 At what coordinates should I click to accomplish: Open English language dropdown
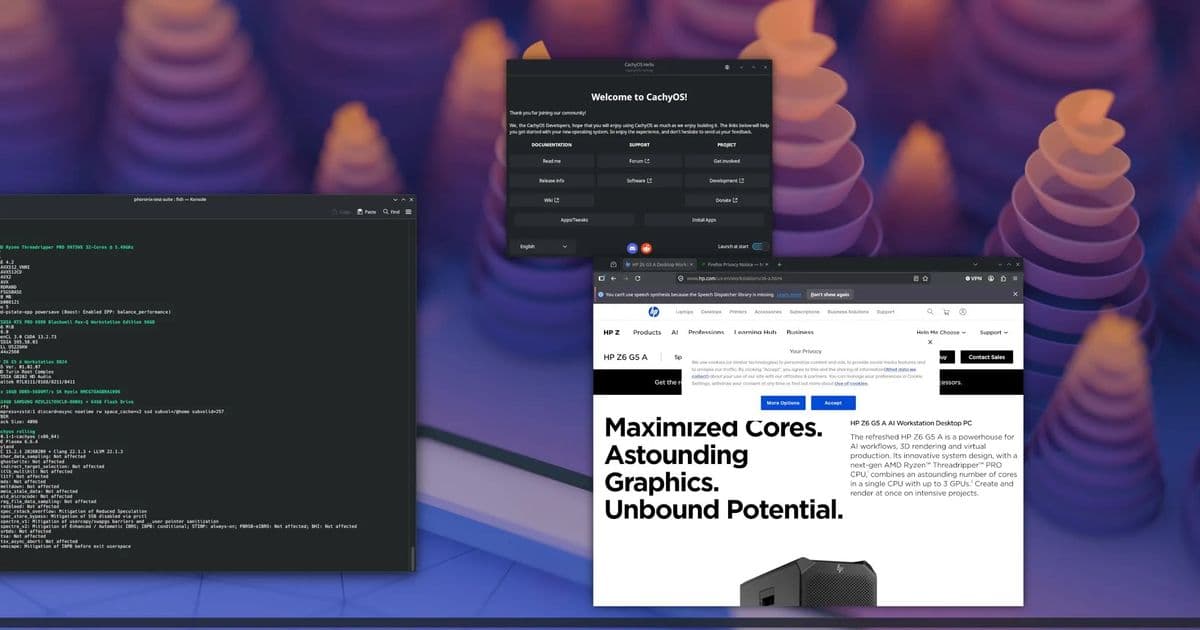point(543,246)
